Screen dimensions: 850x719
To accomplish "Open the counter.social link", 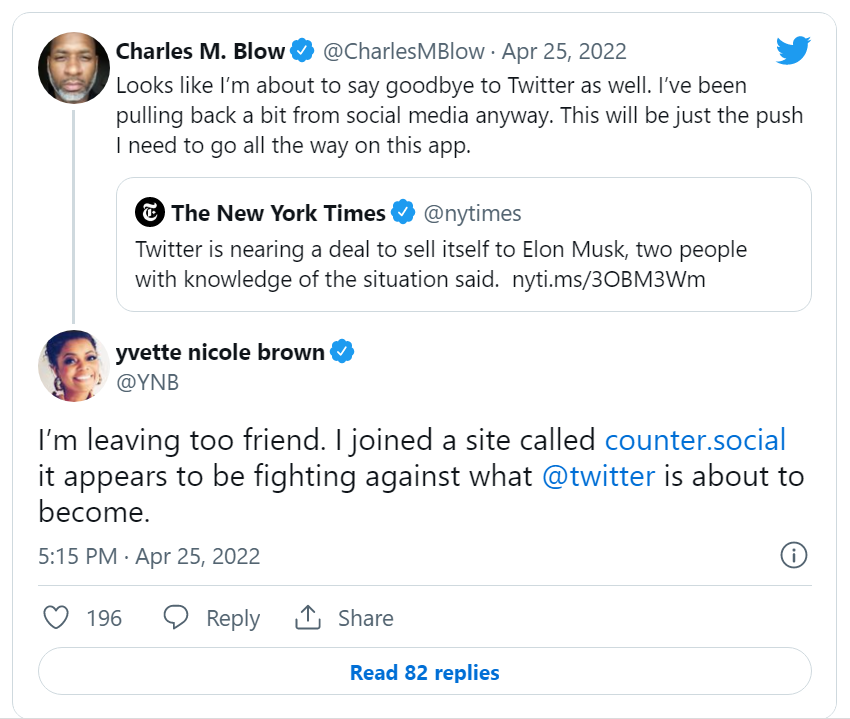I will pyautogui.click(x=695, y=440).
